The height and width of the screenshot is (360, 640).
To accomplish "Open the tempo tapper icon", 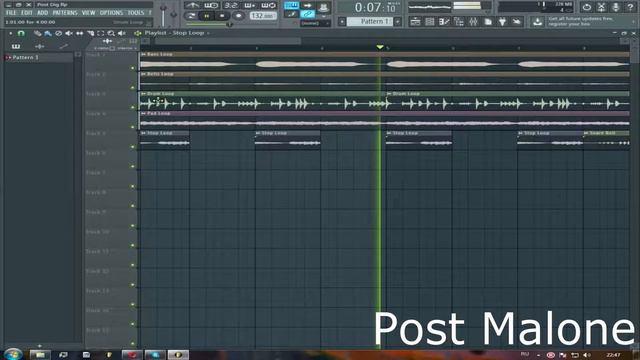I will [516, 22].
